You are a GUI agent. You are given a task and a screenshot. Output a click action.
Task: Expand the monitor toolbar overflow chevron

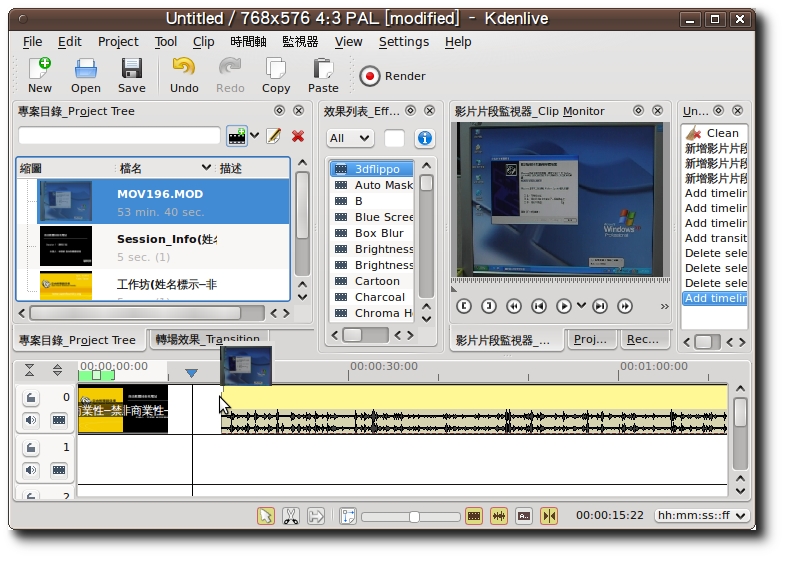(664, 306)
